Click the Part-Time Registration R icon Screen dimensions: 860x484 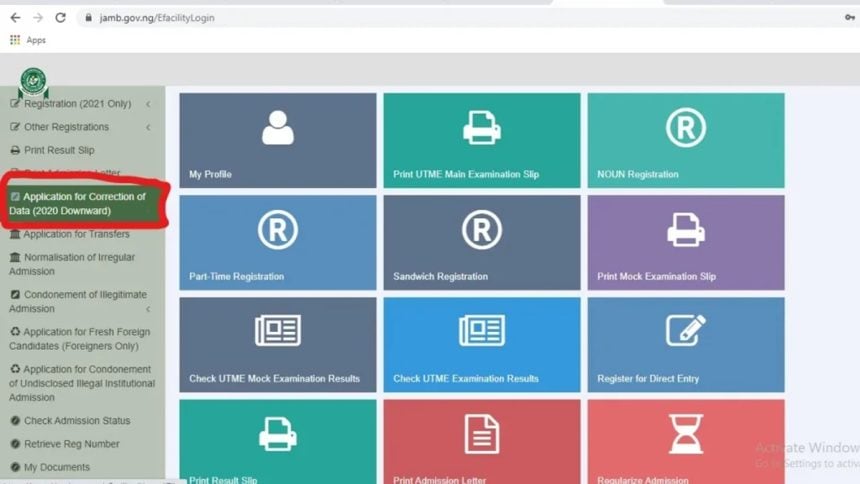[x=277, y=230]
